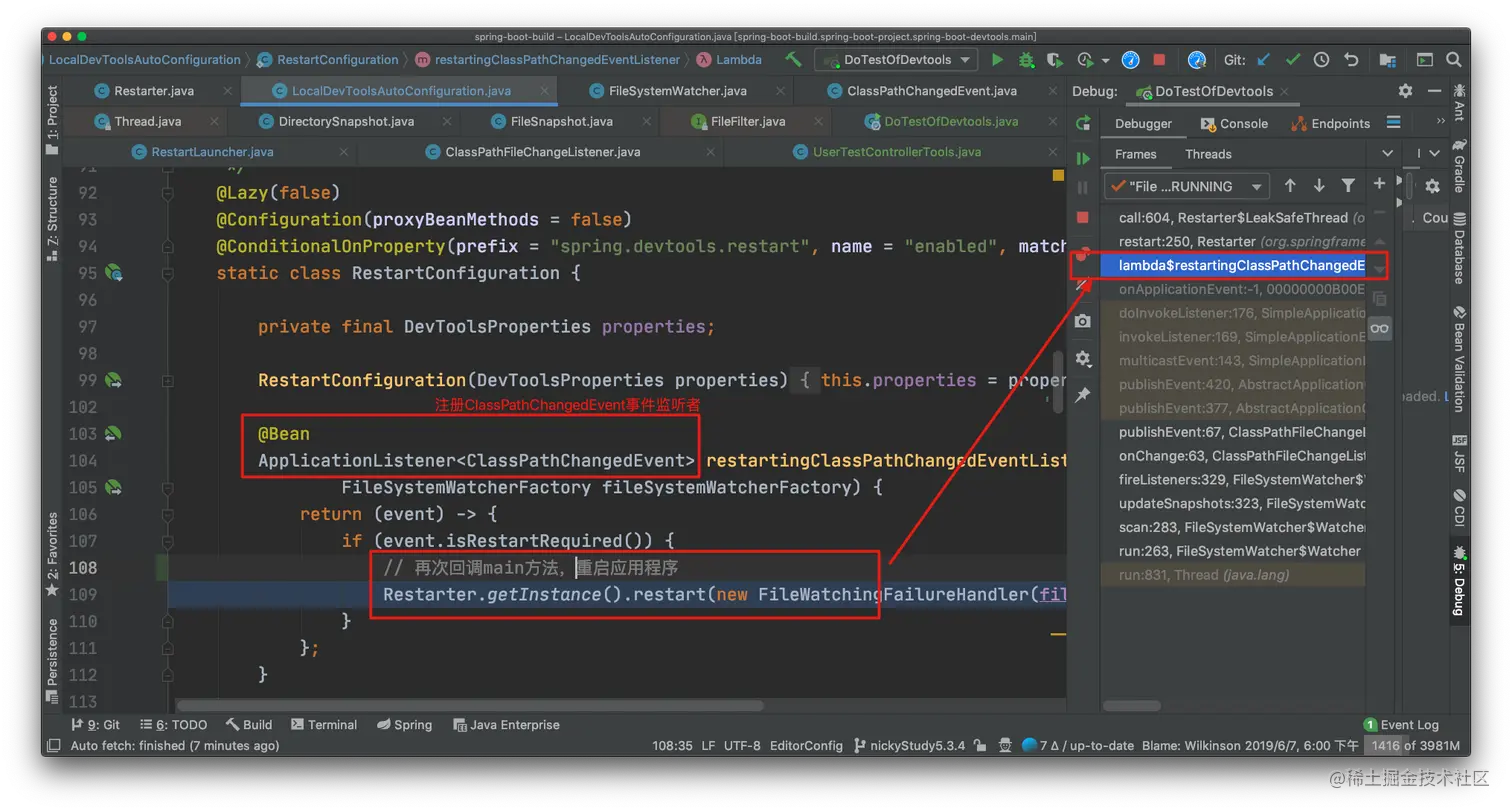Click pin tab icon in debug sidebar
Viewport: 1512px width, 811px height.
1083,395
